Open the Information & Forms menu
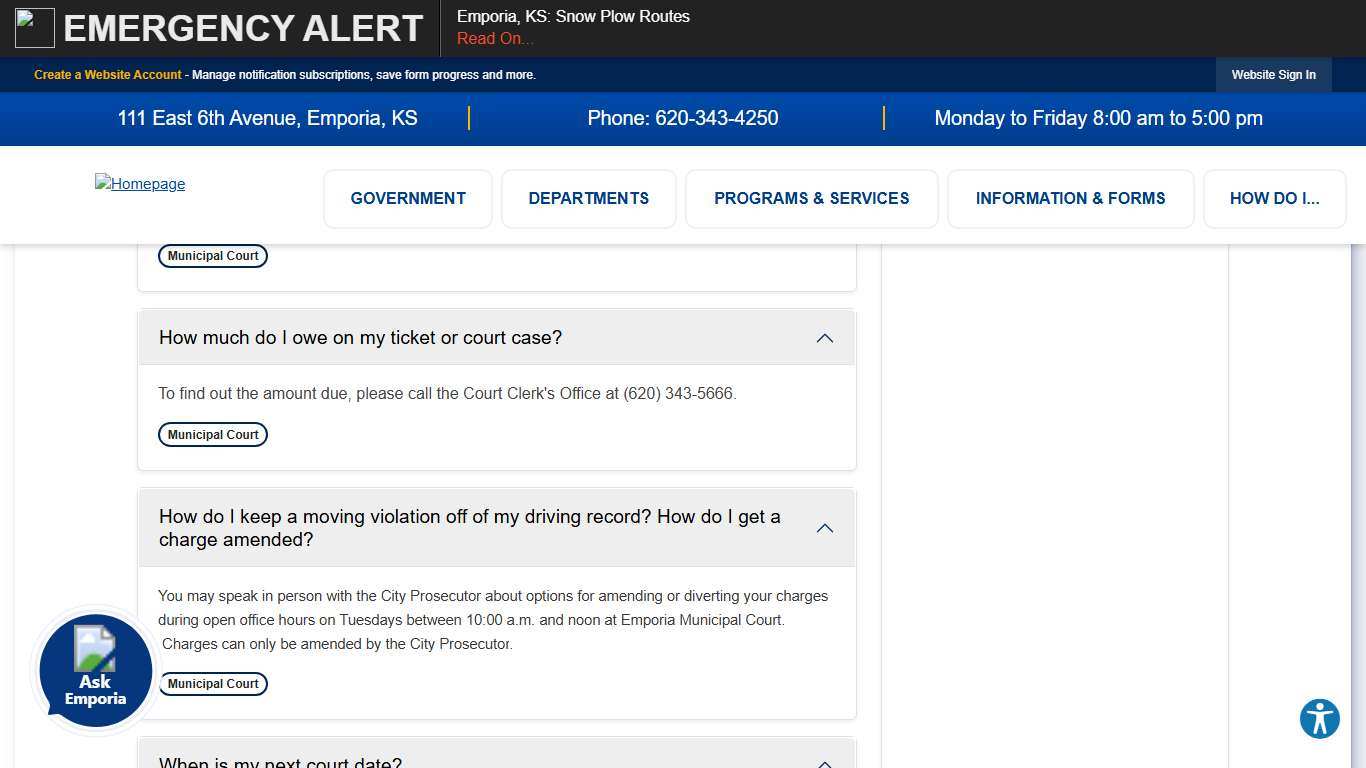1366x768 pixels. click(1070, 198)
